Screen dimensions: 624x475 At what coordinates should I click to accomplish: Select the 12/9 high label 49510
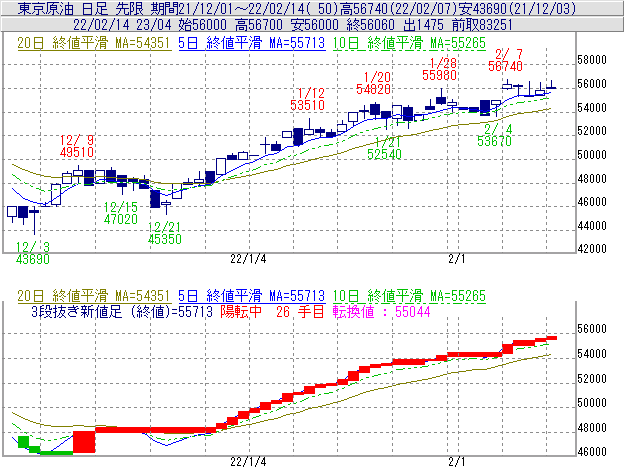tap(76, 153)
